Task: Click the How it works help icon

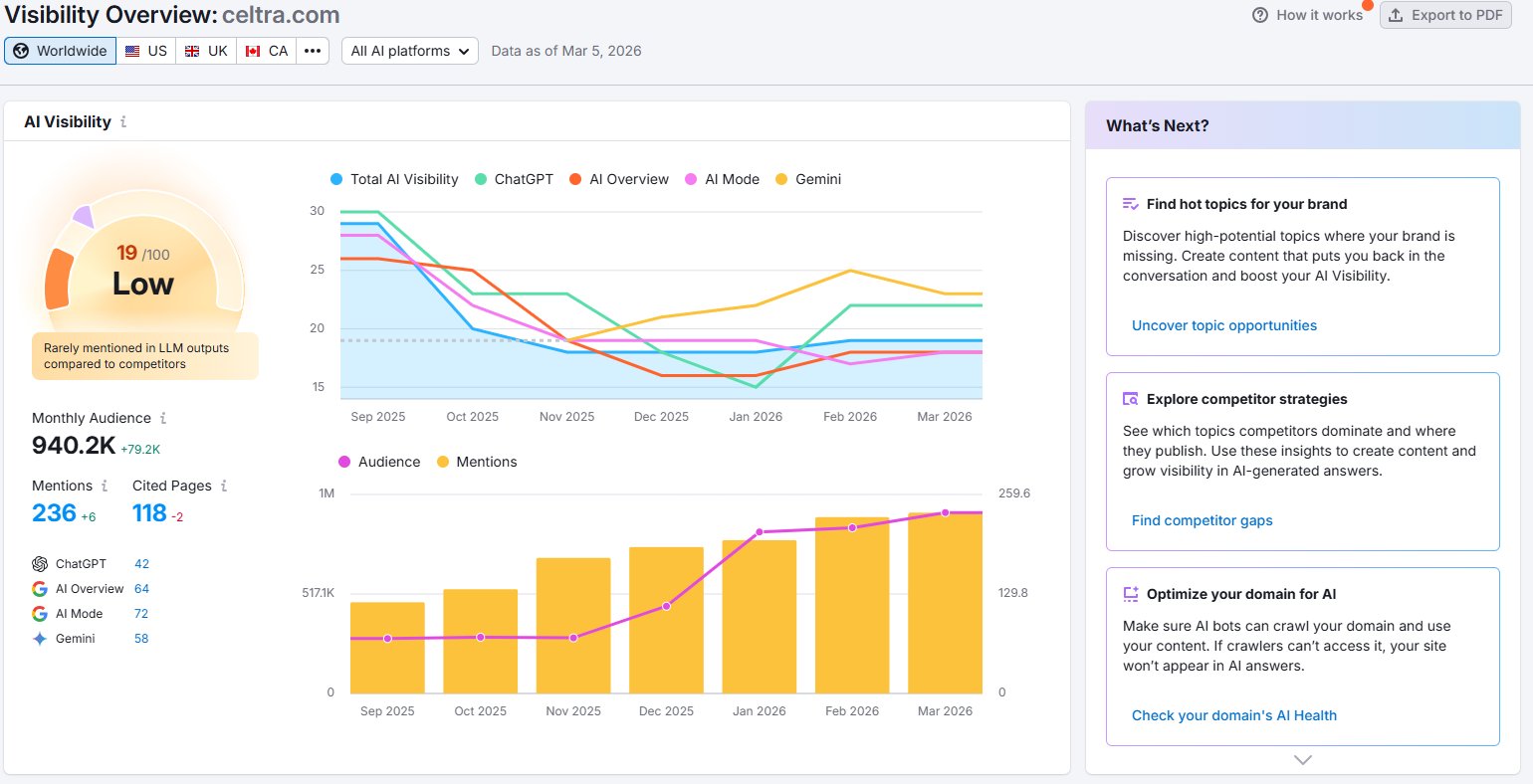Action: pyautogui.click(x=1260, y=15)
